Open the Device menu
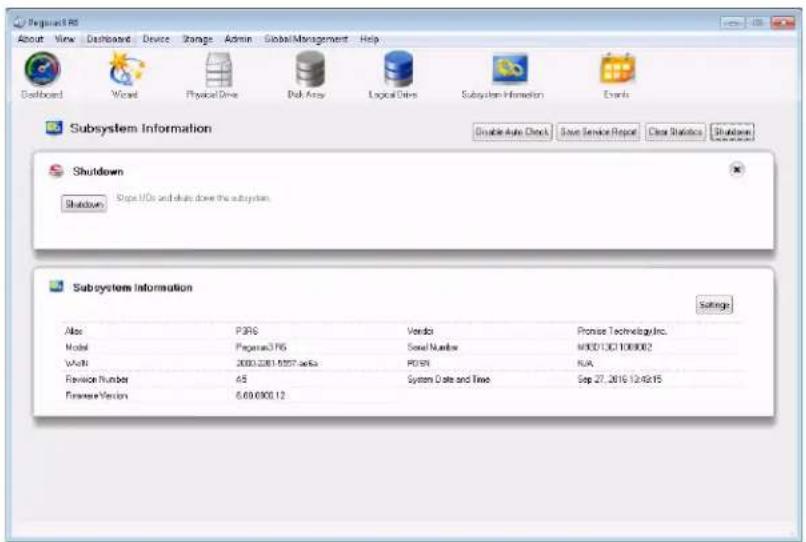Screen dimensions: 806x542 point(156,39)
